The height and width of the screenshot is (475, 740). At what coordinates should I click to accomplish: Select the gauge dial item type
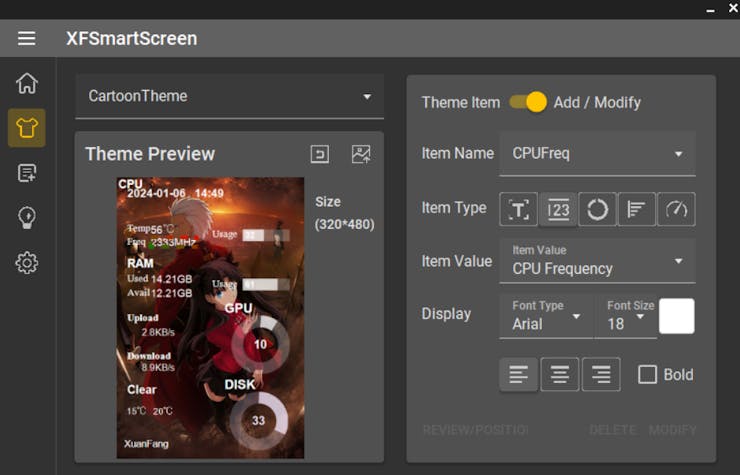click(x=677, y=209)
